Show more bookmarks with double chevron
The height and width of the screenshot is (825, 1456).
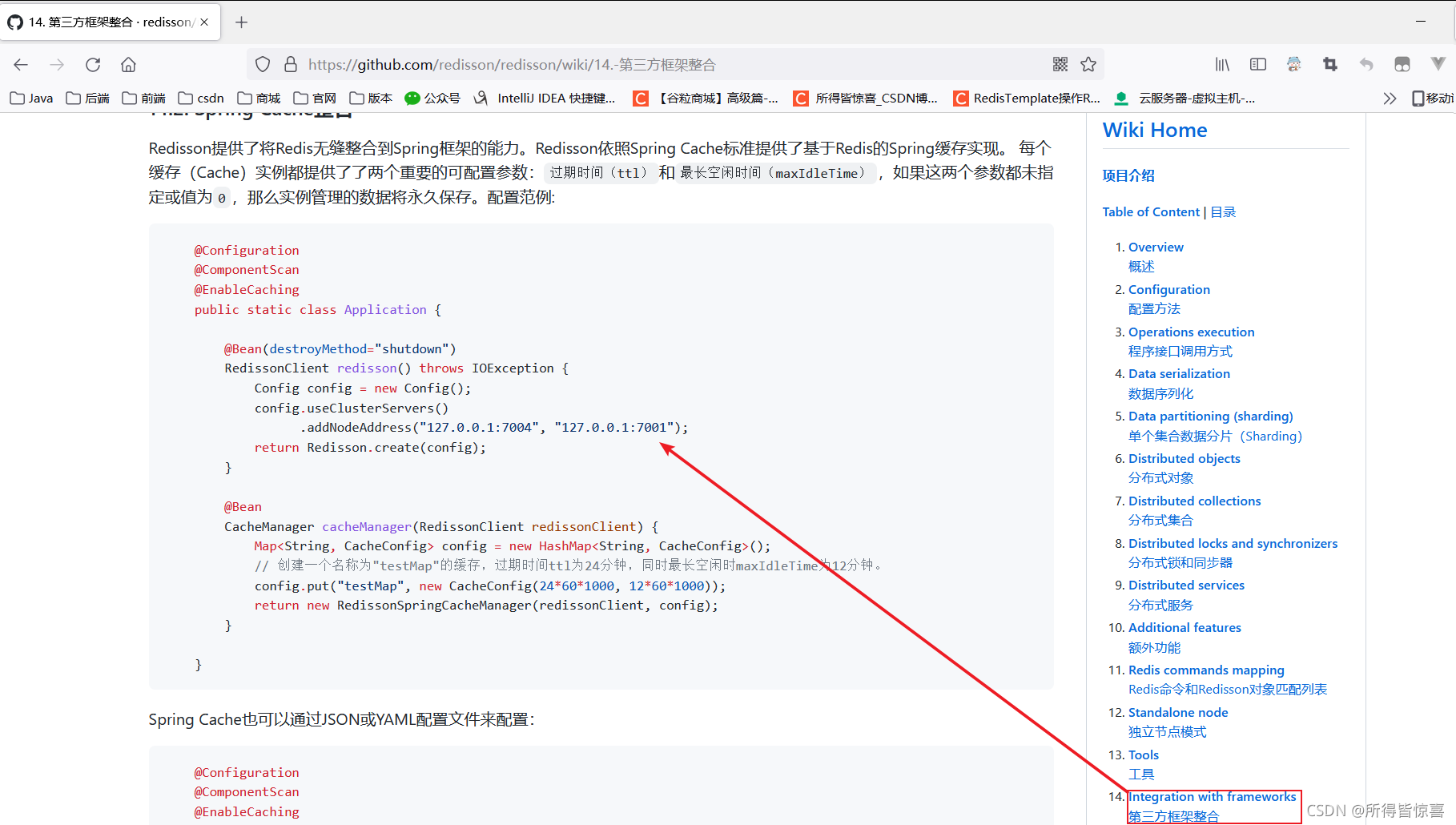pyautogui.click(x=1390, y=98)
